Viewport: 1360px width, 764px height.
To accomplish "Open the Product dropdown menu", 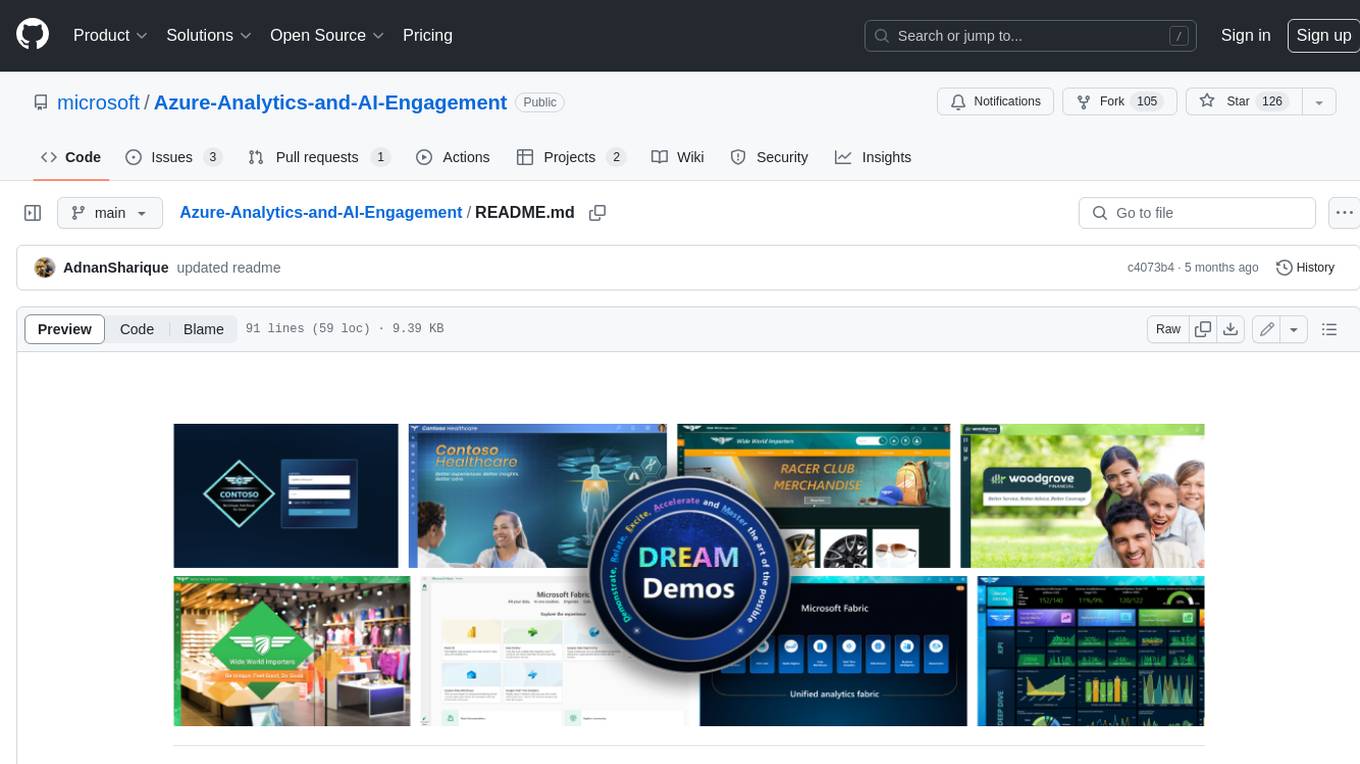I will pos(110,35).
